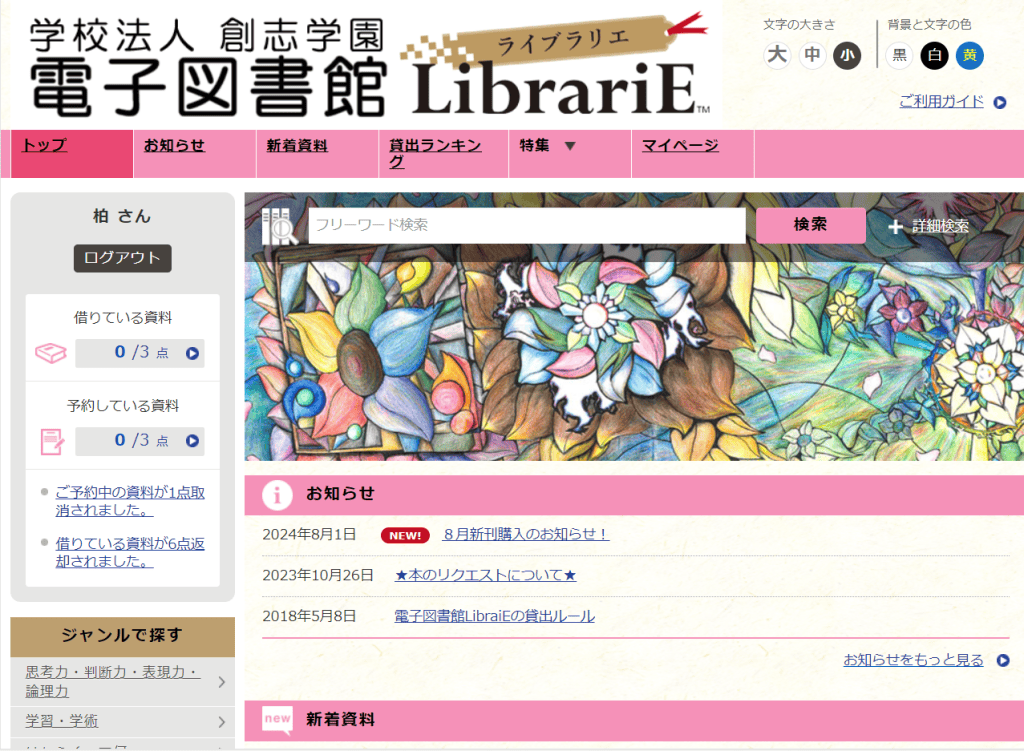The height and width of the screenshot is (751, 1024).
Task: Click the arrow icon beside 借りている資料 count
Action: point(192,353)
